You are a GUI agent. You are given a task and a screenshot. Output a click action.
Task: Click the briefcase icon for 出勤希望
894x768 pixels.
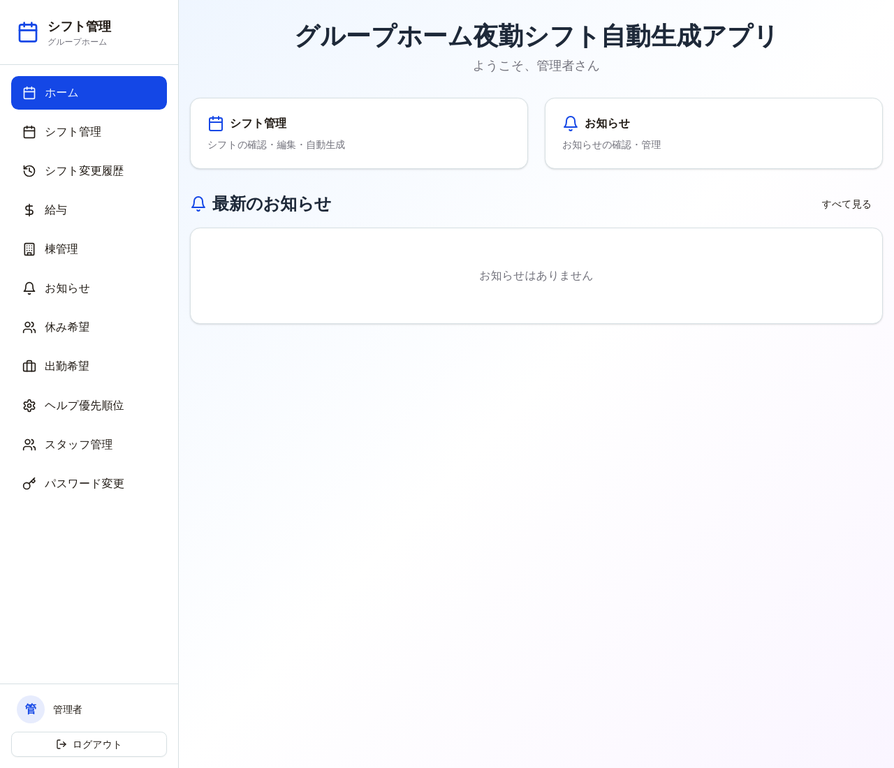[x=28, y=366]
